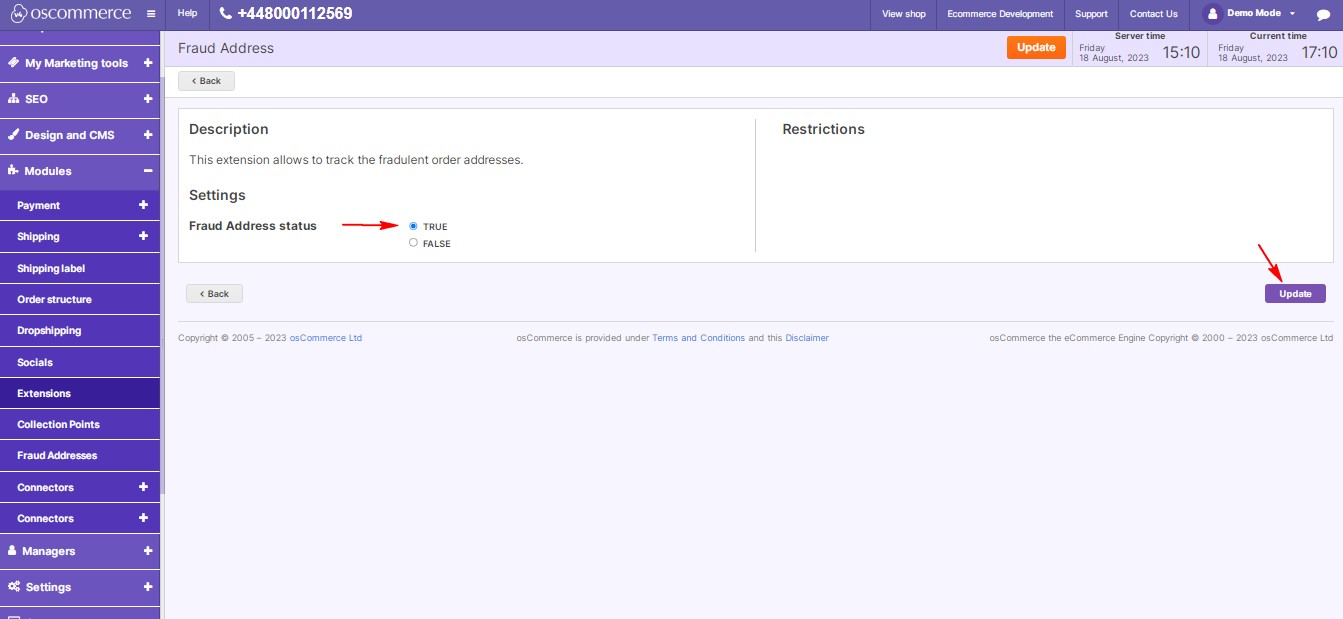Select the TRUE radio button
1343x619 pixels.
pos(413,225)
